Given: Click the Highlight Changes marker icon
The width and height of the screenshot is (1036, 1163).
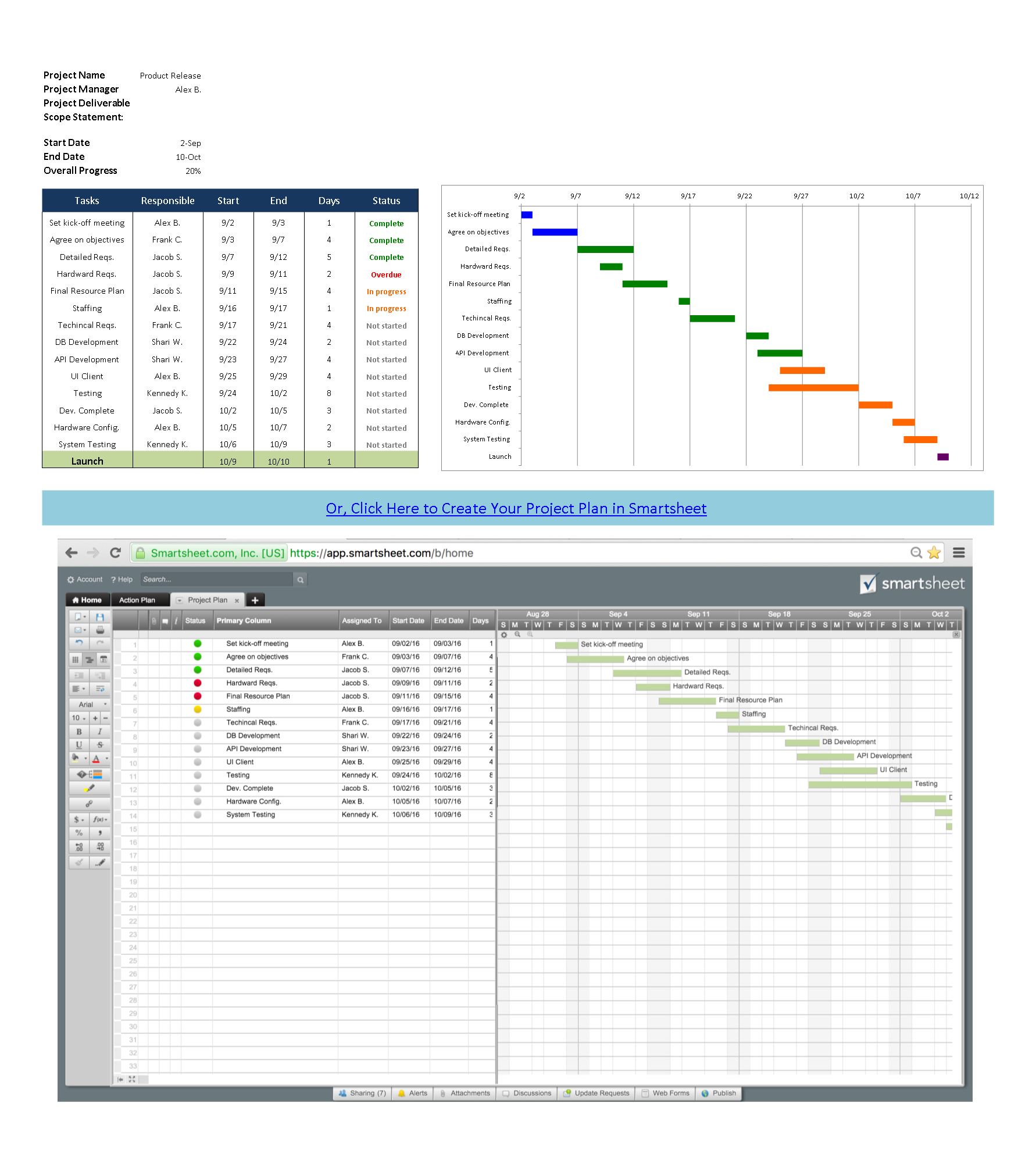Looking at the screenshot, I should pos(90,789).
